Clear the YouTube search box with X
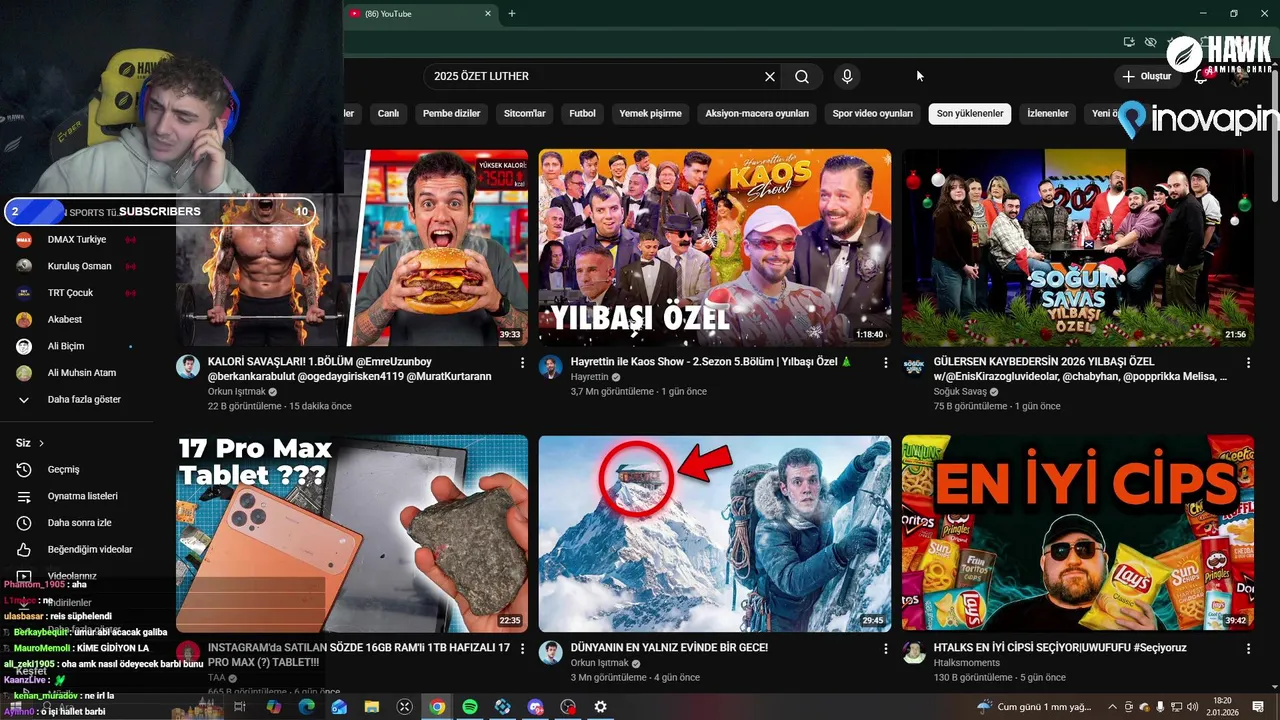The height and width of the screenshot is (720, 1280). point(770,76)
